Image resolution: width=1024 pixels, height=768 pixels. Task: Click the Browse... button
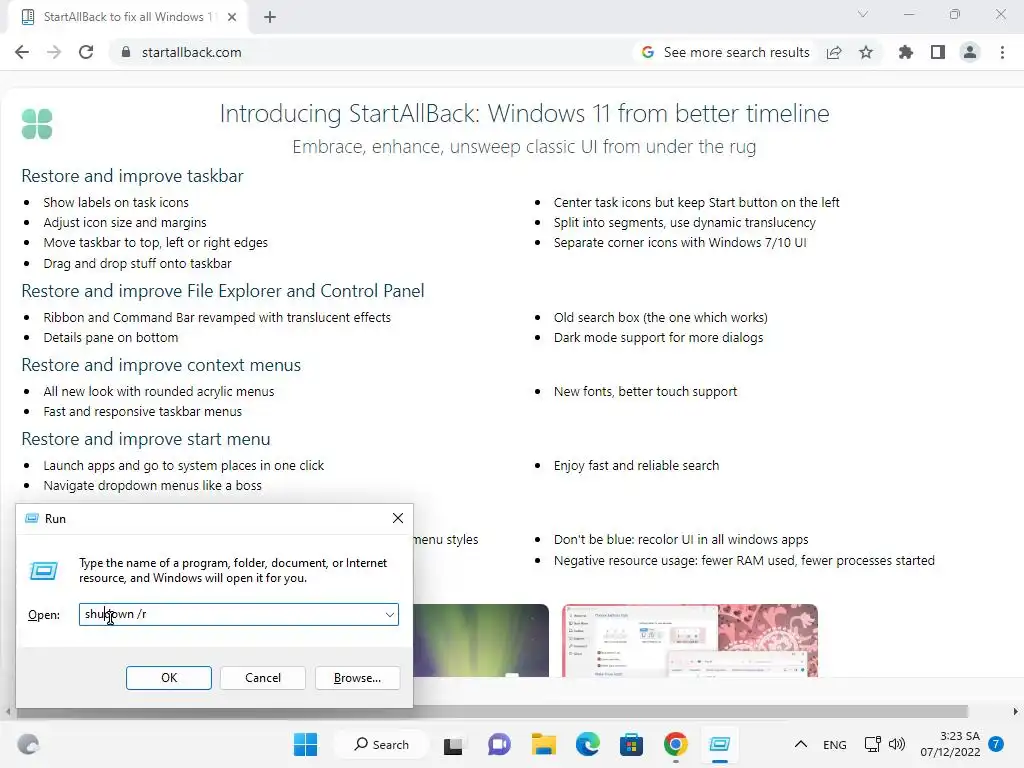357,678
